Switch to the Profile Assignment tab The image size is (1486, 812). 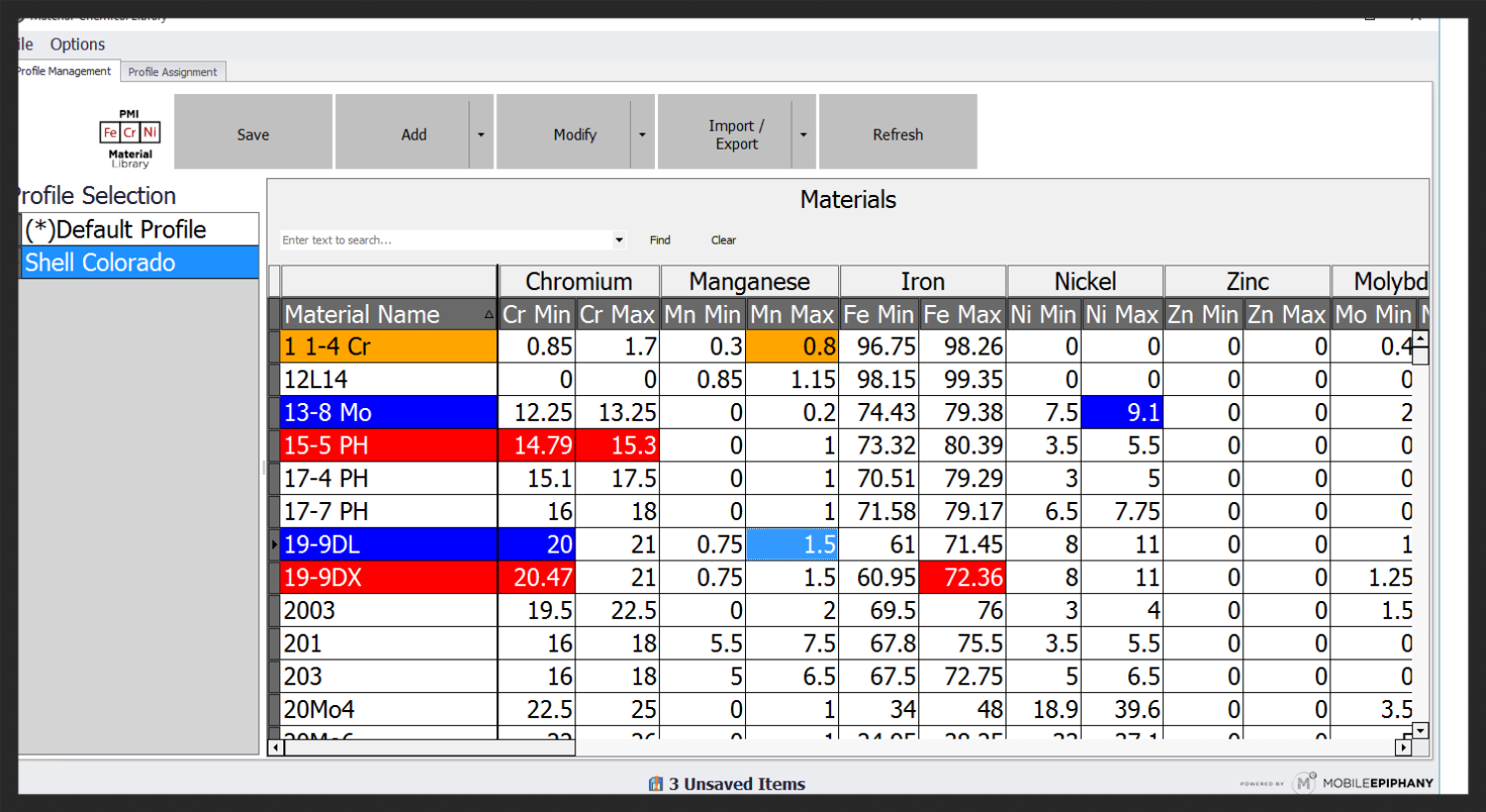tap(172, 72)
